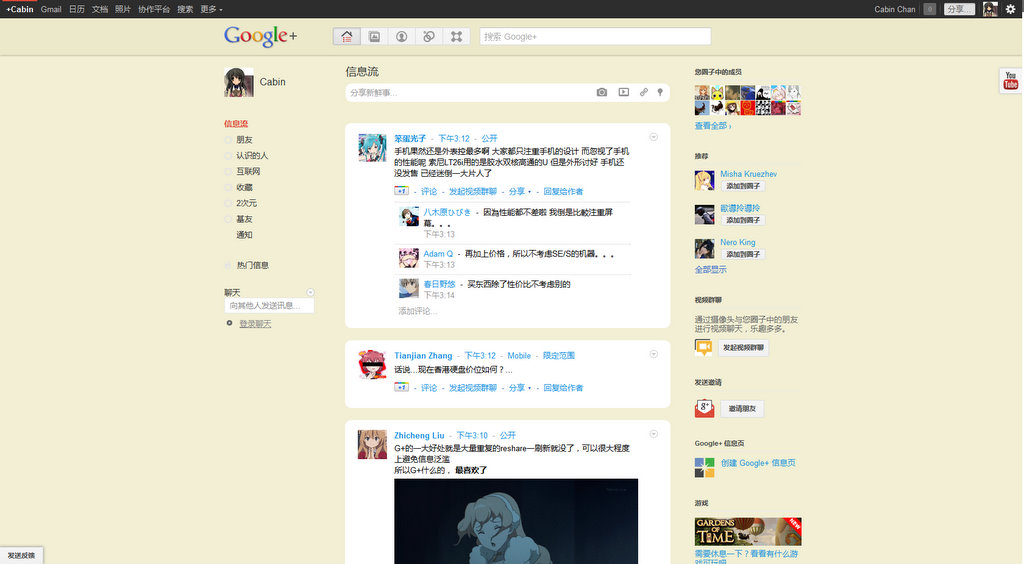The height and width of the screenshot is (564, 1024).
Task: Click the Google+ Pages colored squares icon
Action: [704, 467]
